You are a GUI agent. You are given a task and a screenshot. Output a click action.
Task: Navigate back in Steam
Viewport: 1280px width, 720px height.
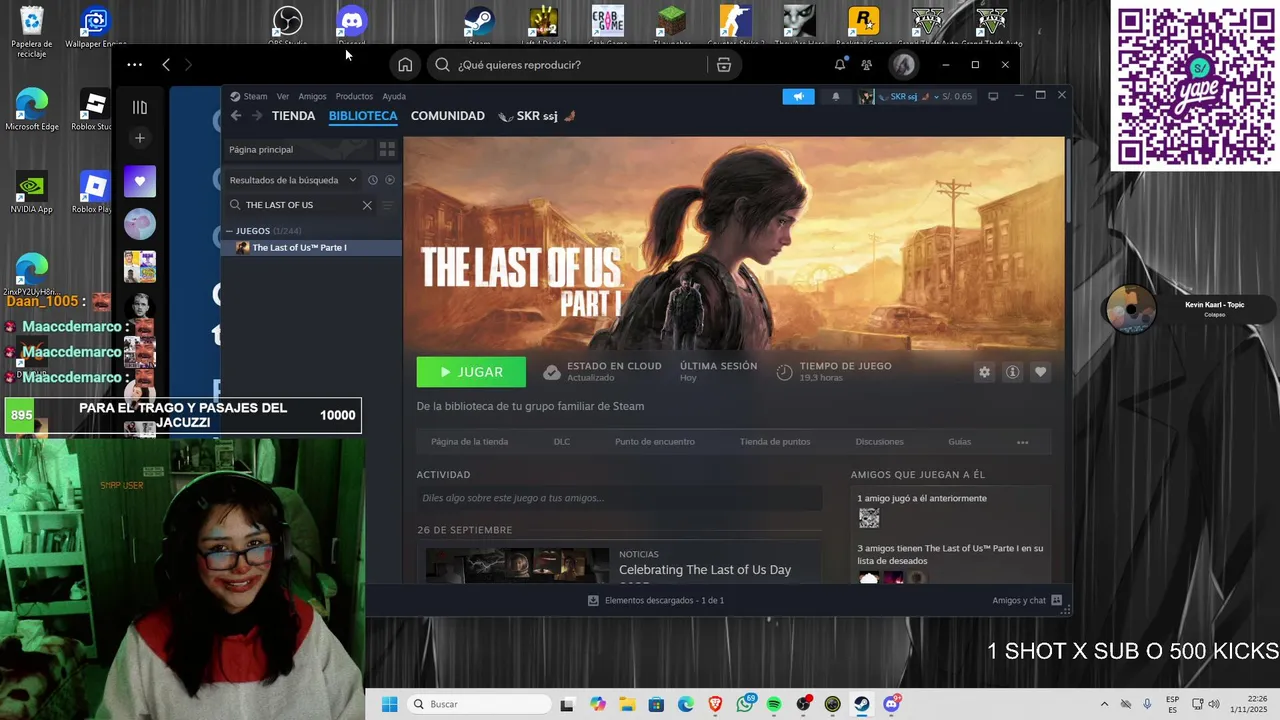(x=236, y=116)
